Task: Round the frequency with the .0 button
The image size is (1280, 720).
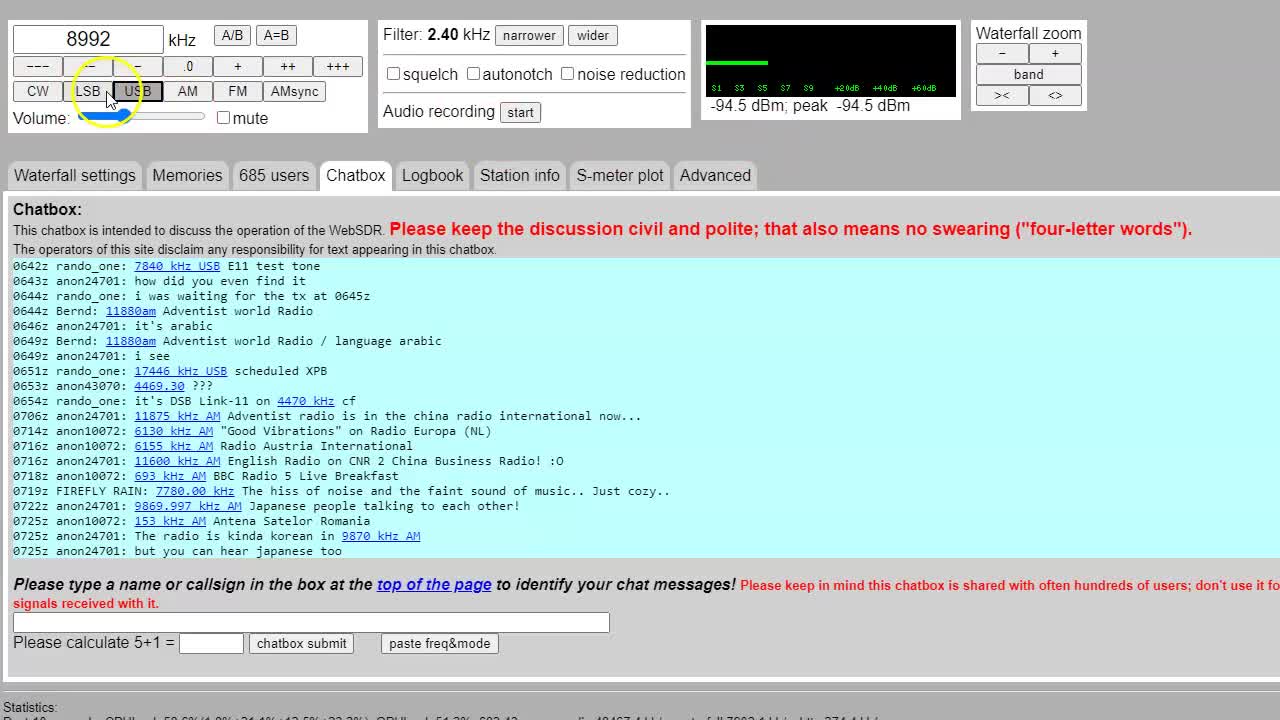Action: pos(188,66)
